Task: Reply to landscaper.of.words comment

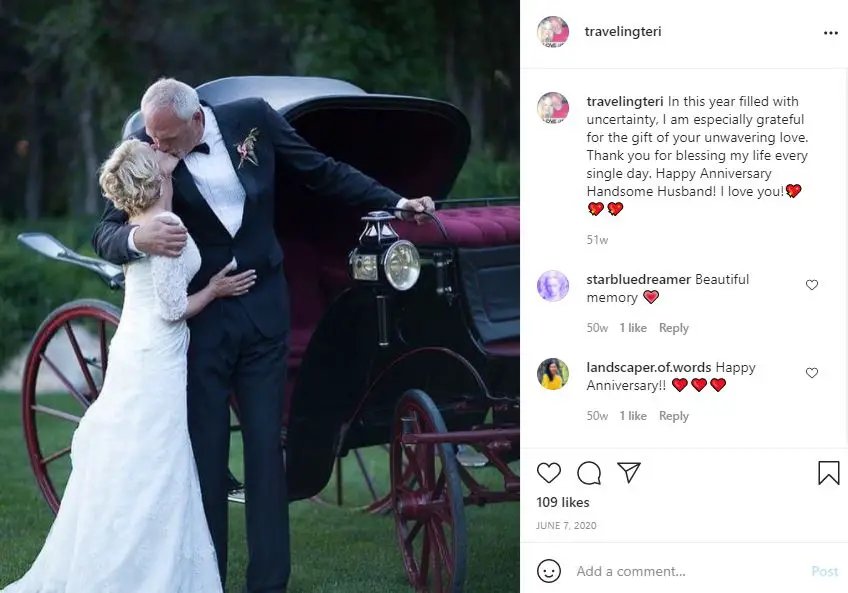Action: click(673, 416)
